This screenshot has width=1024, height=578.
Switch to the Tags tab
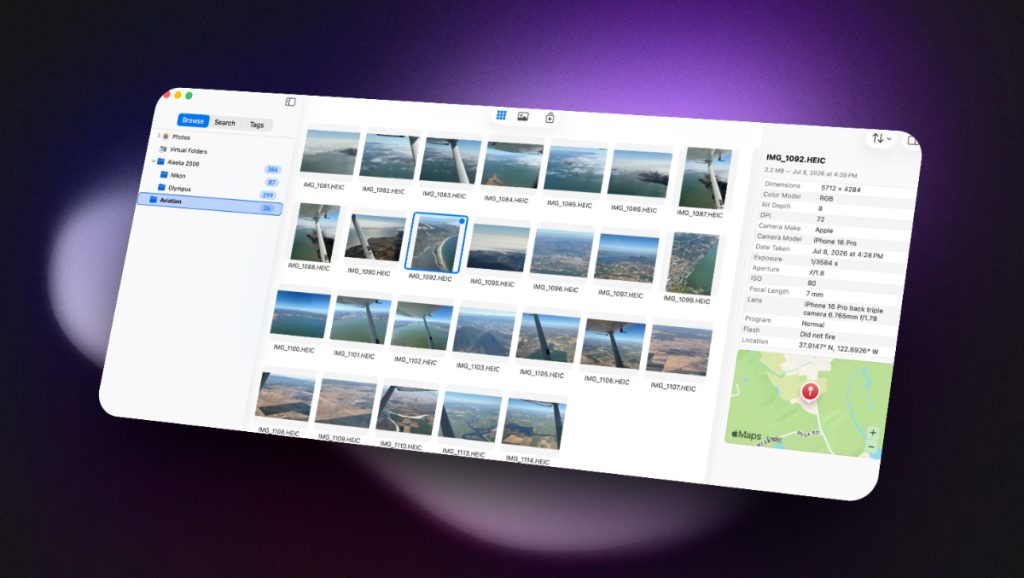point(257,124)
